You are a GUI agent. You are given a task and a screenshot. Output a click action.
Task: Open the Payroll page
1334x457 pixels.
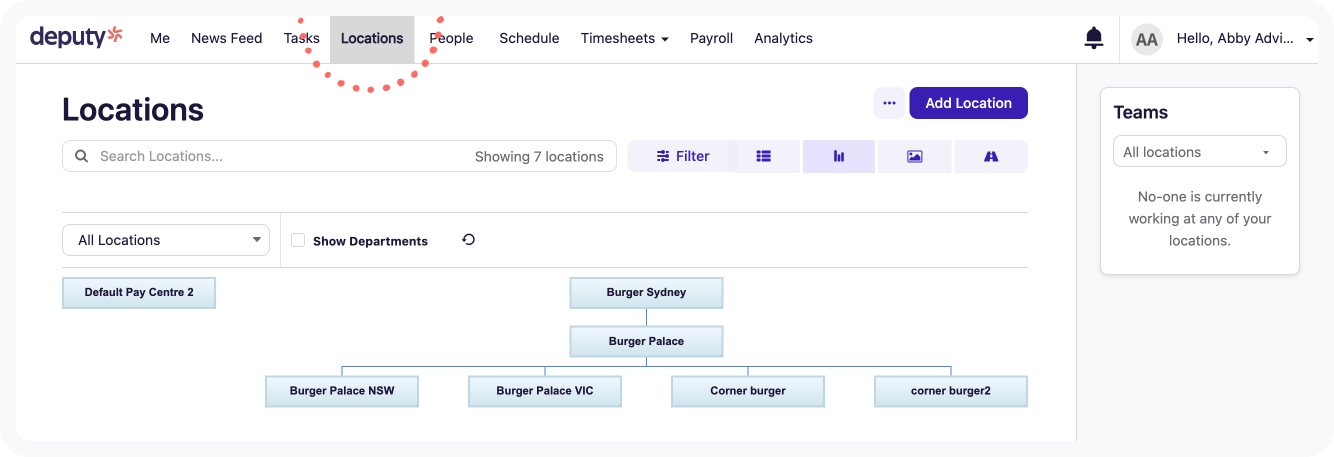[x=711, y=38]
